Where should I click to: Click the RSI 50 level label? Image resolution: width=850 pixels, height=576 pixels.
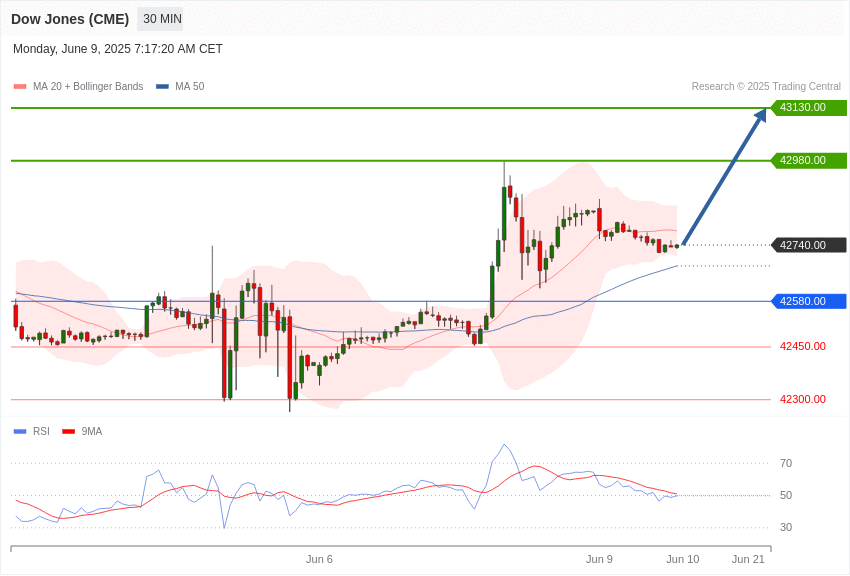786,495
